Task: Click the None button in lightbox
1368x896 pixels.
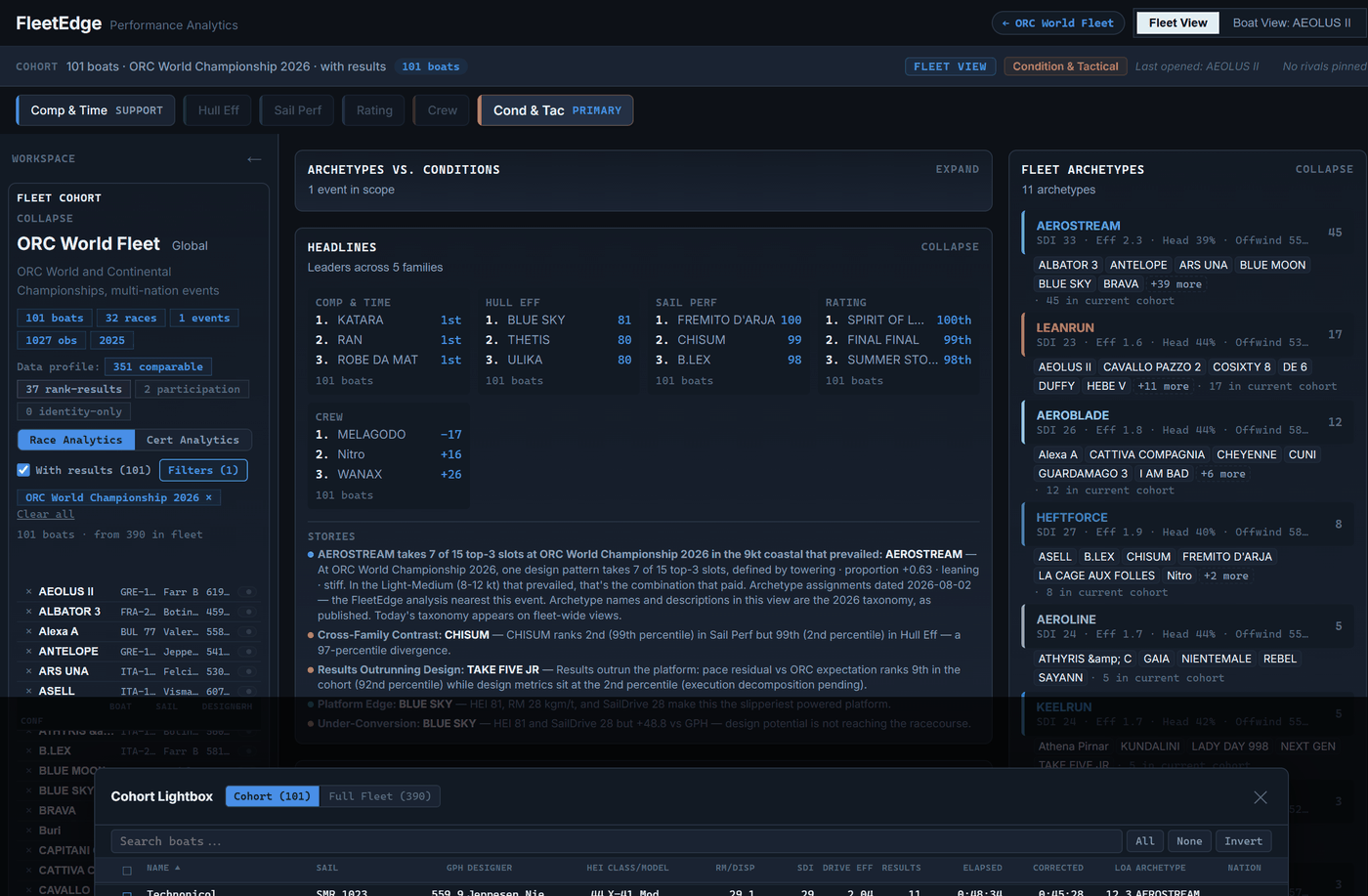Action: pyautogui.click(x=1189, y=841)
